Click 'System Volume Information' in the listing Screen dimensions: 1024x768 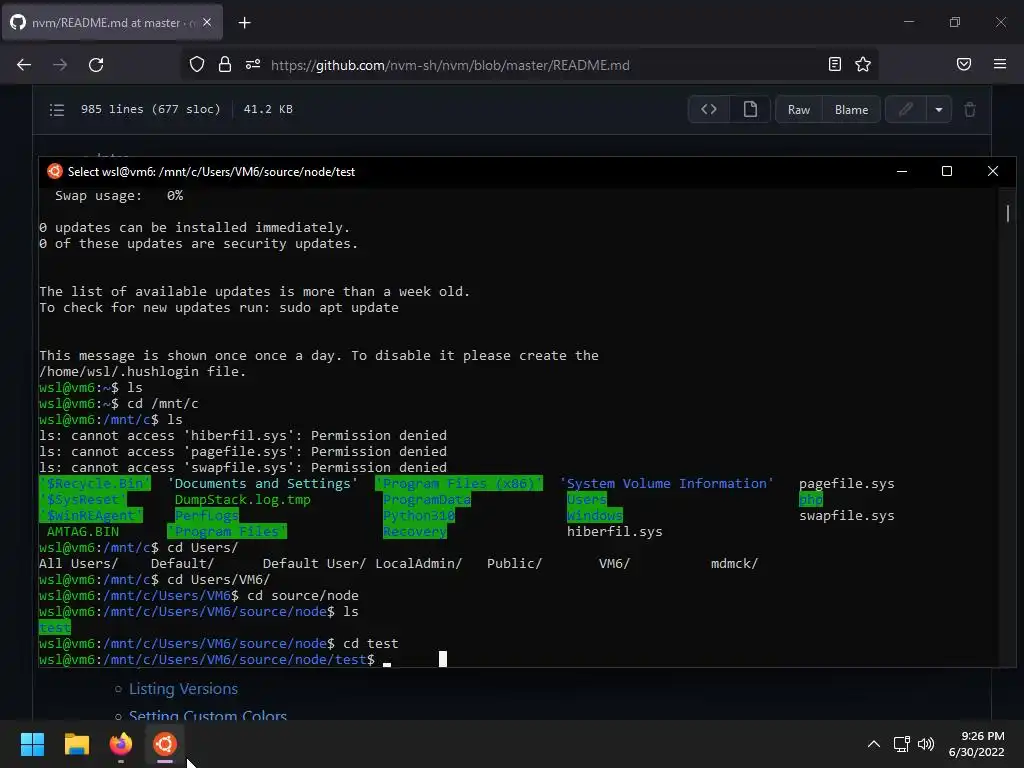pyautogui.click(x=666, y=484)
